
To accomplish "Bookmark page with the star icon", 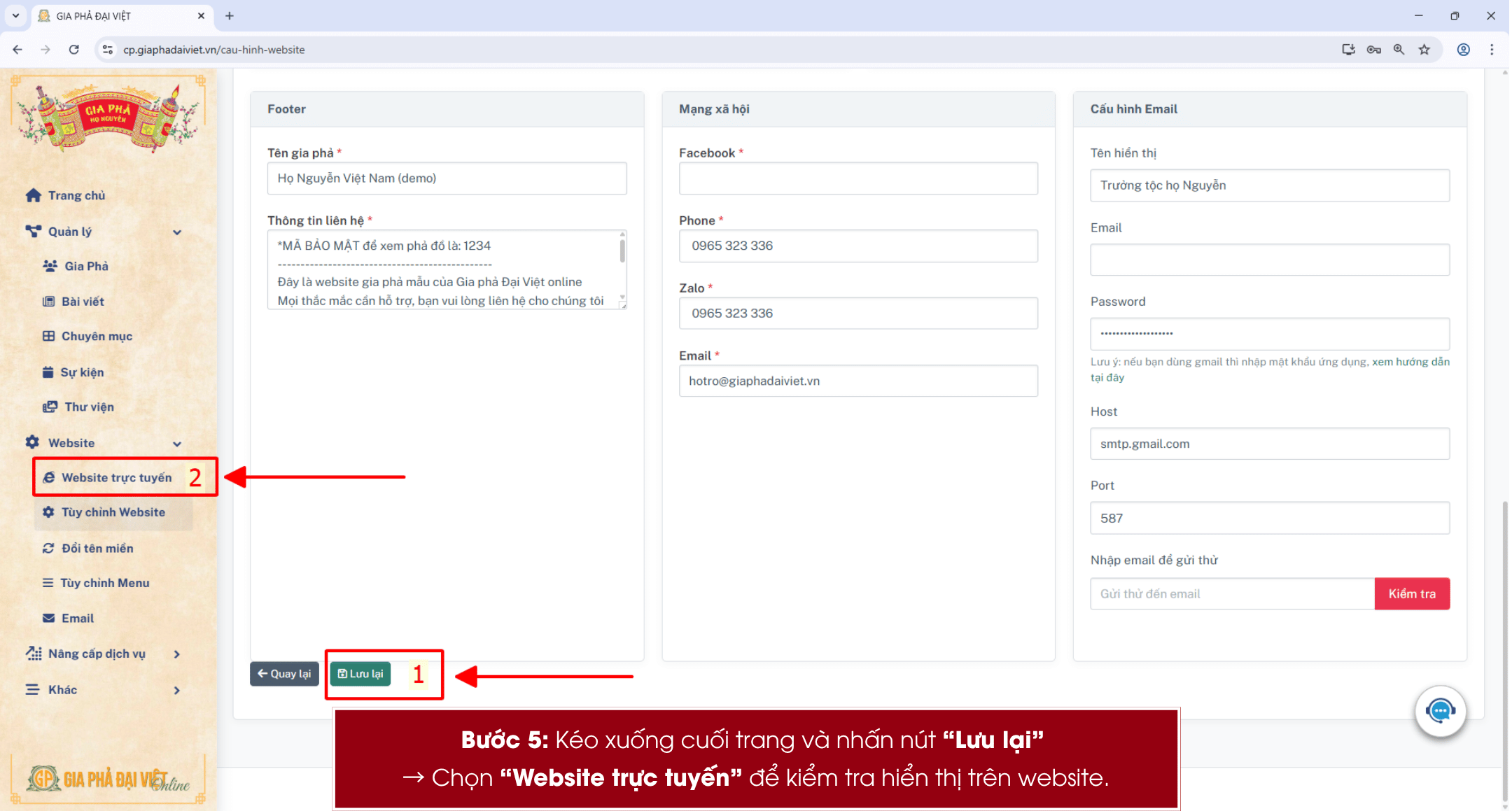I will pos(1424,50).
